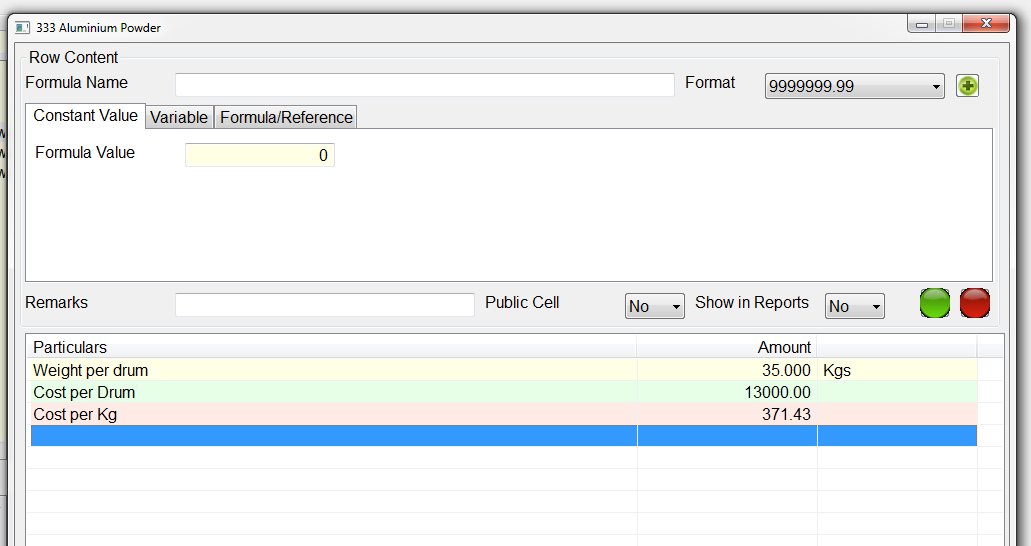The image size is (1031, 546).
Task: Focus the Formula Value input box
Action: point(259,155)
